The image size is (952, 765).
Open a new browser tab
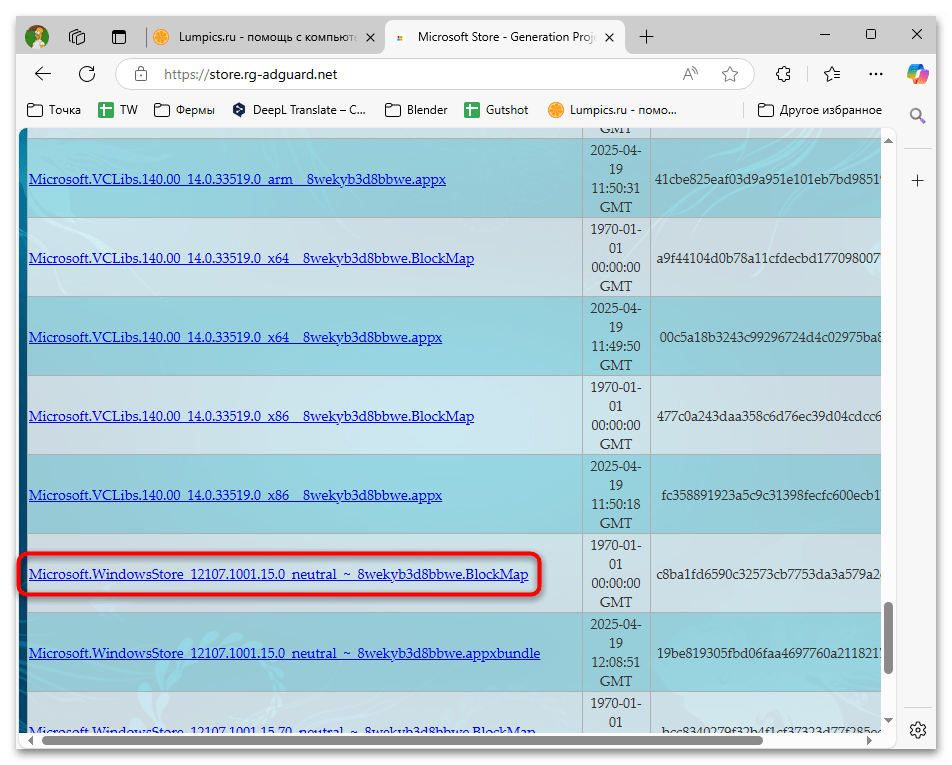pyautogui.click(x=647, y=37)
